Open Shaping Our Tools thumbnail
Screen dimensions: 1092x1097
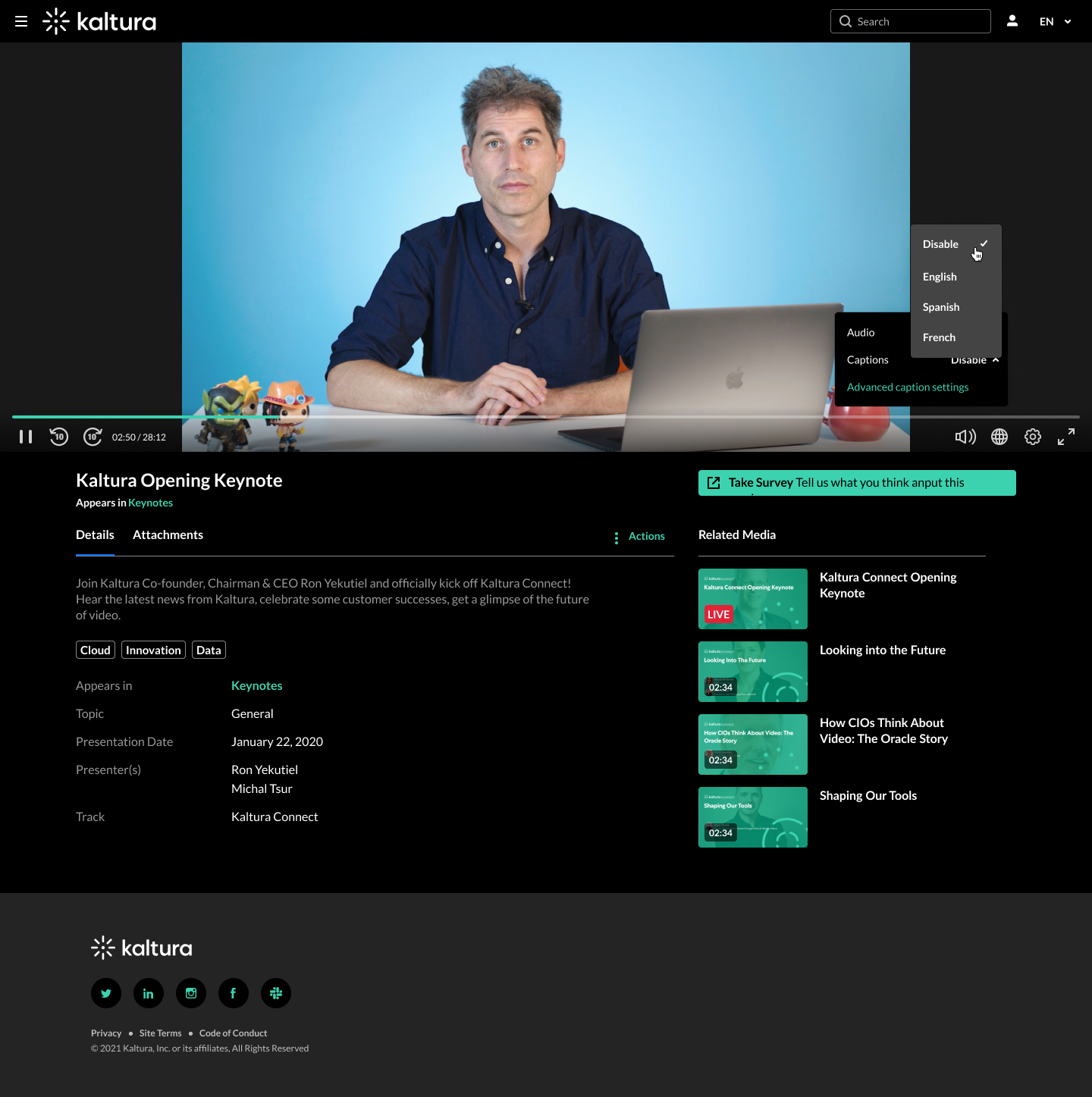(x=753, y=817)
